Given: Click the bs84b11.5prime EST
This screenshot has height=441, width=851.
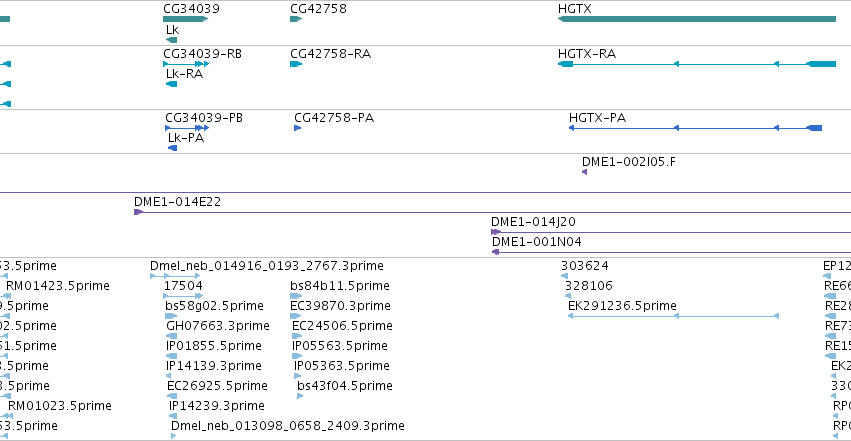Looking at the screenshot, I should coord(340,286).
